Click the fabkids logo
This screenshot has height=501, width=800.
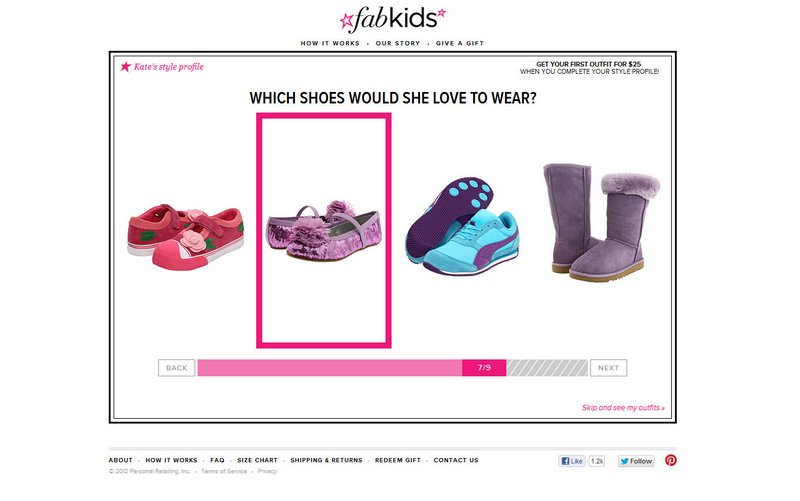[x=392, y=19]
